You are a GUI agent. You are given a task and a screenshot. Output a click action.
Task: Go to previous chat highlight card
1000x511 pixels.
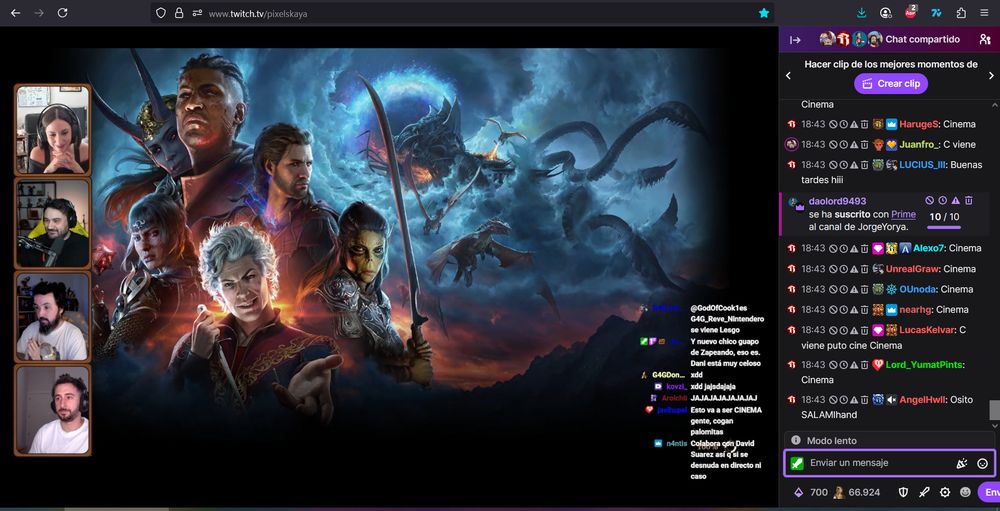788,75
